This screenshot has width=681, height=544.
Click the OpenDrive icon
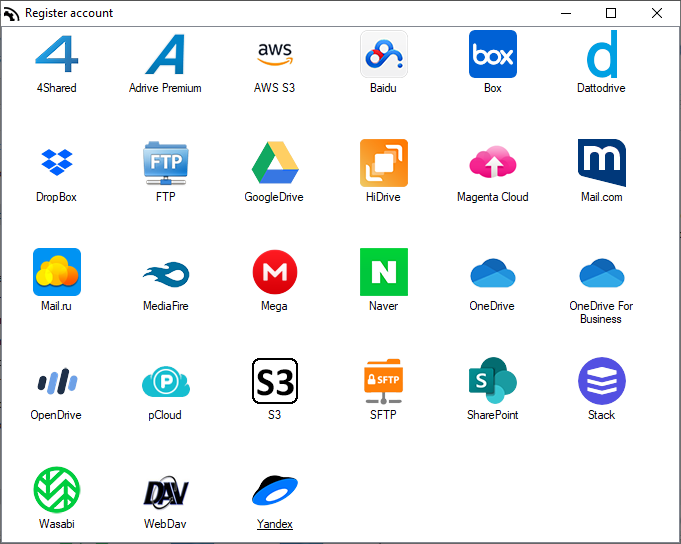[x=57, y=381]
